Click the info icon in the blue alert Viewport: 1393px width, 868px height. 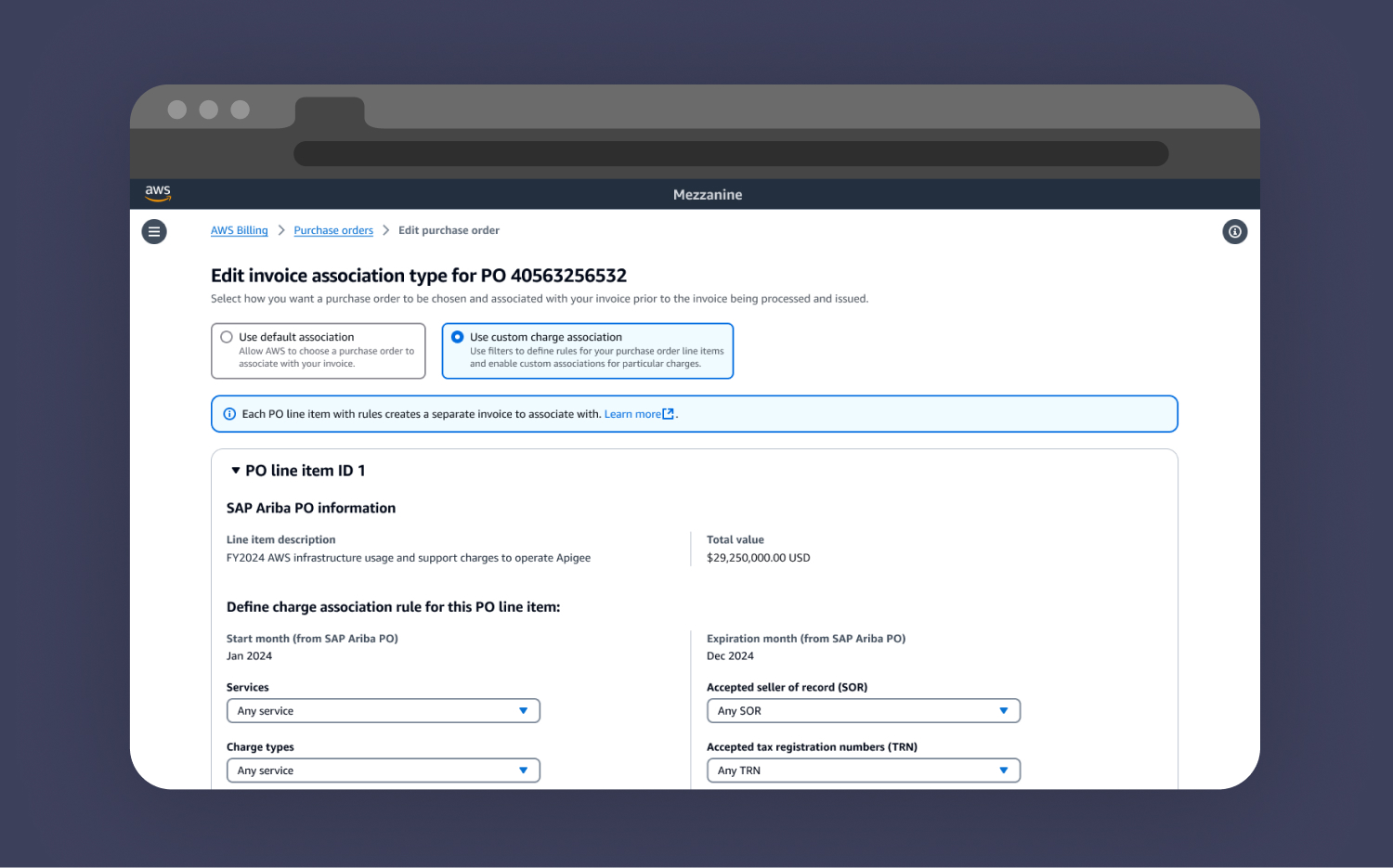point(229,414)
